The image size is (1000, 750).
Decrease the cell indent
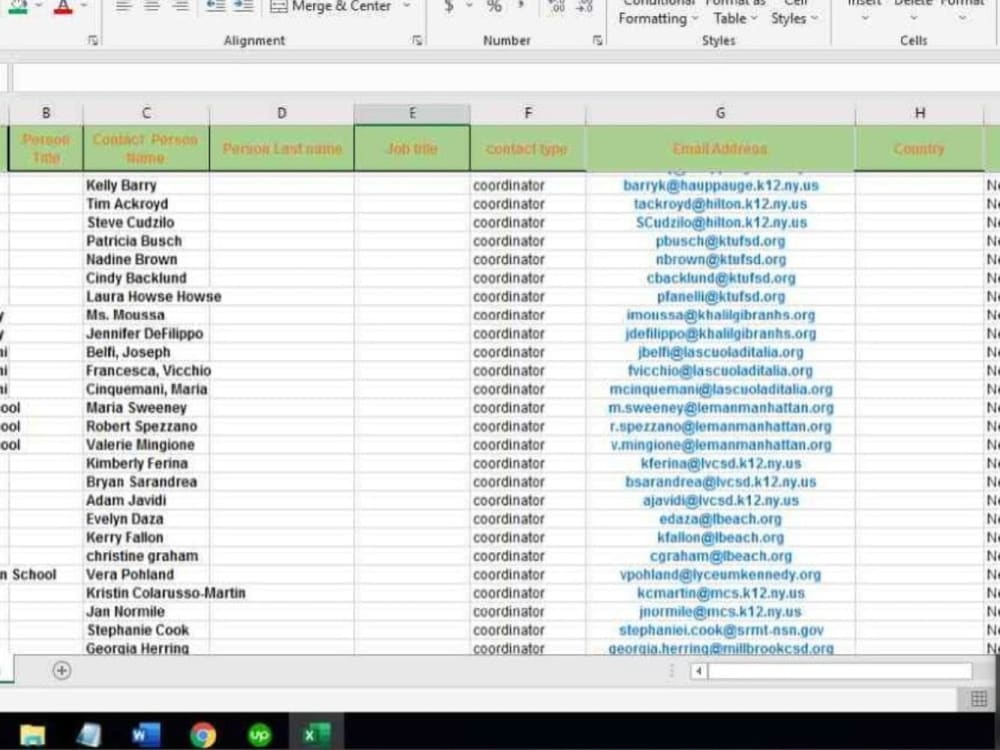pos(216,6)
